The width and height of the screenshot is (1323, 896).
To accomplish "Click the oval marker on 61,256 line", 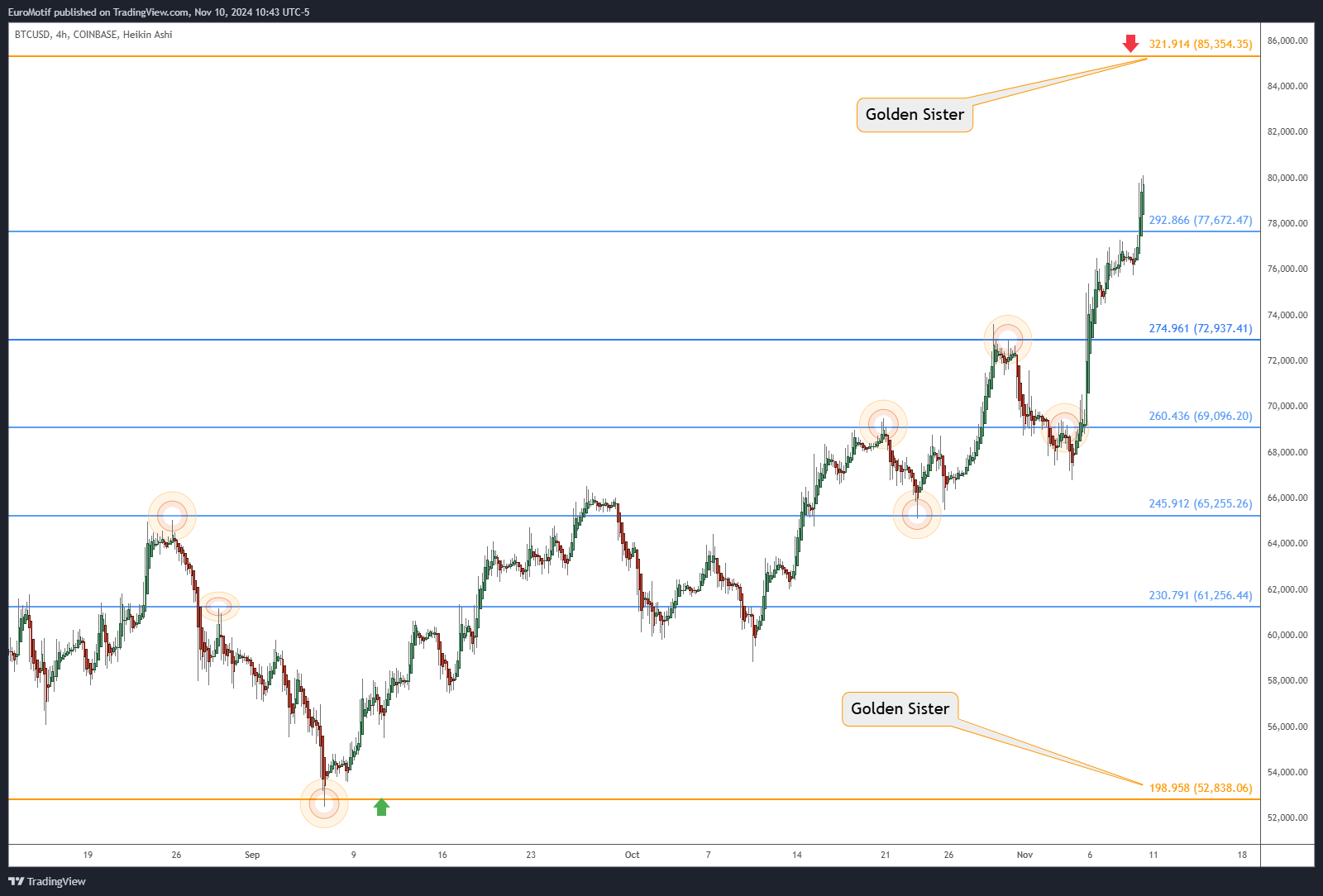I will tap(218, 607).
